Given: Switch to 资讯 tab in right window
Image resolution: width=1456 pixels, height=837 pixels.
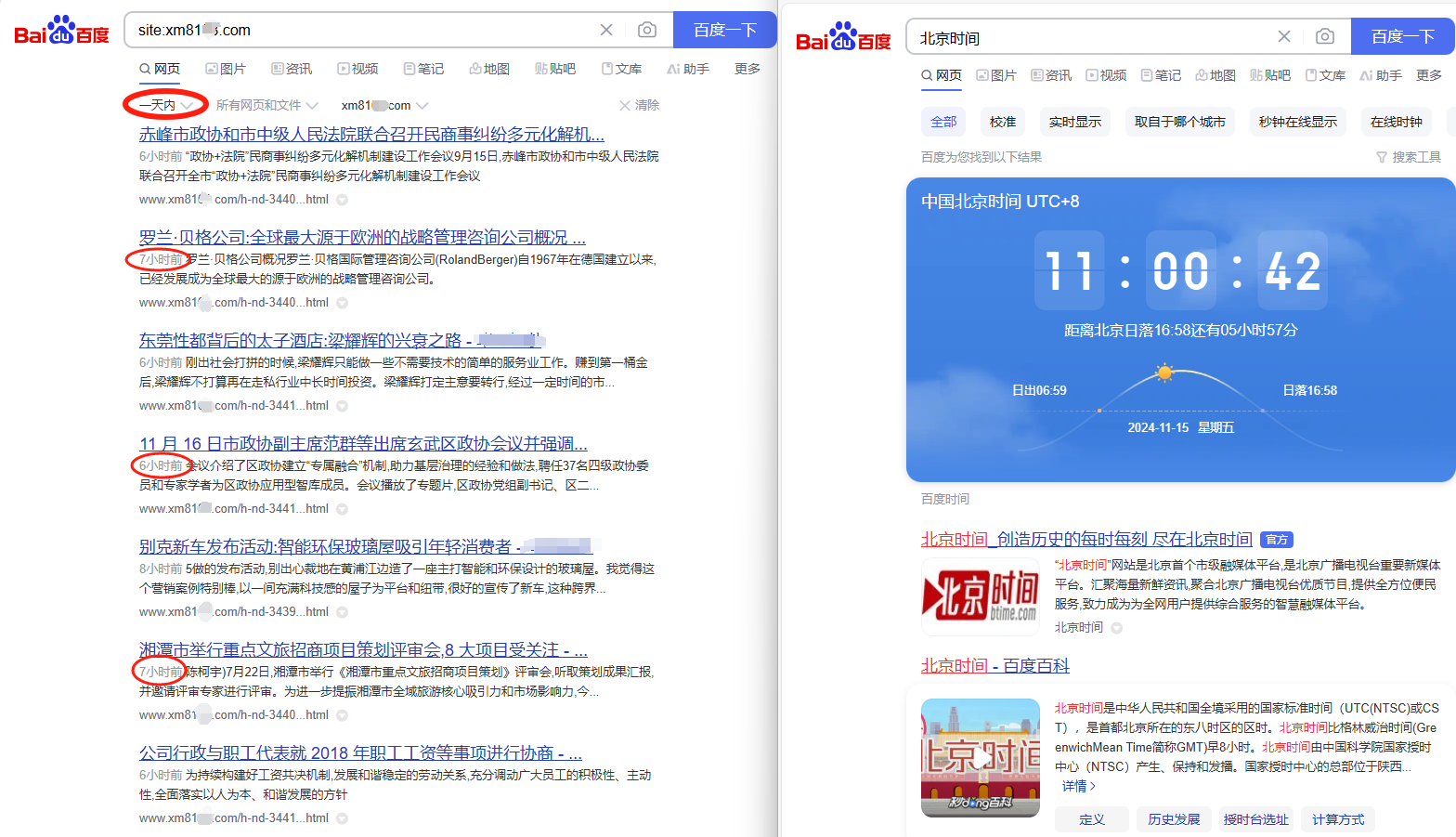Looking at the screenshot, I should coord(1051,75).
